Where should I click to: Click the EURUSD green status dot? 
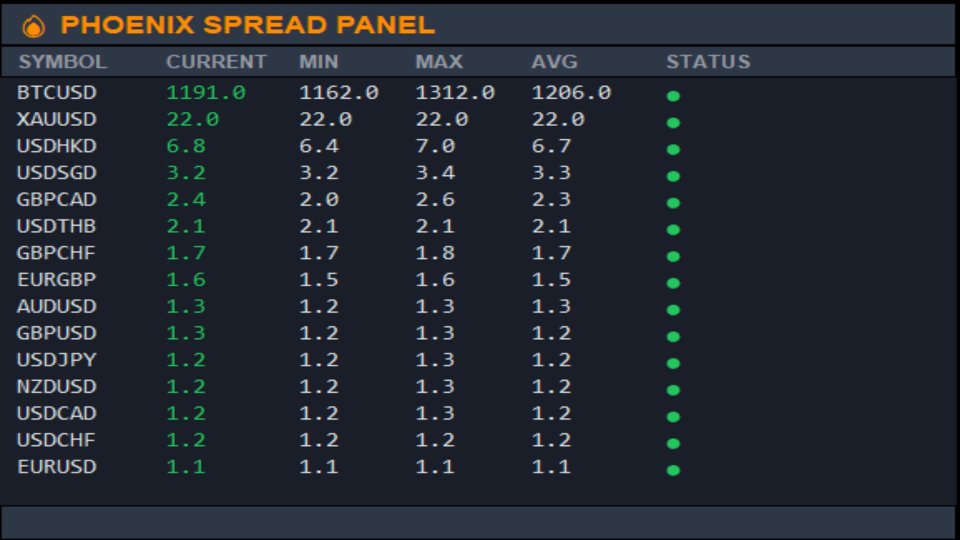(x=673, y=470)
